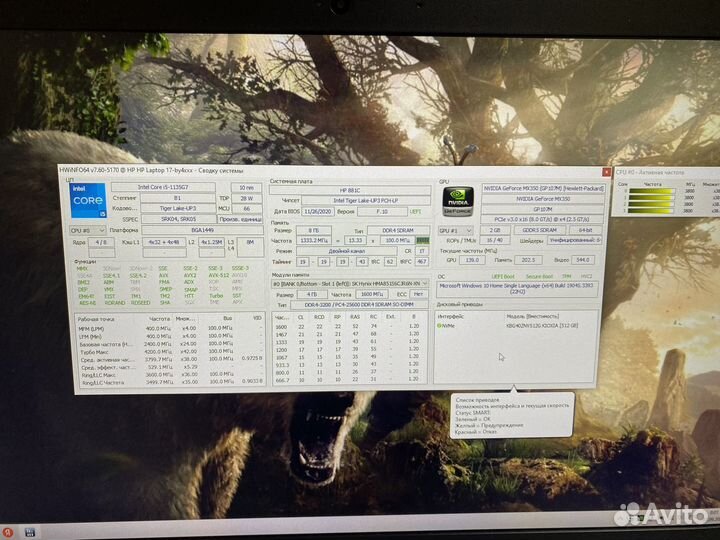Click the L2 cache 4x1.25M field
This screenshot has height=540, width=720.
211,242
